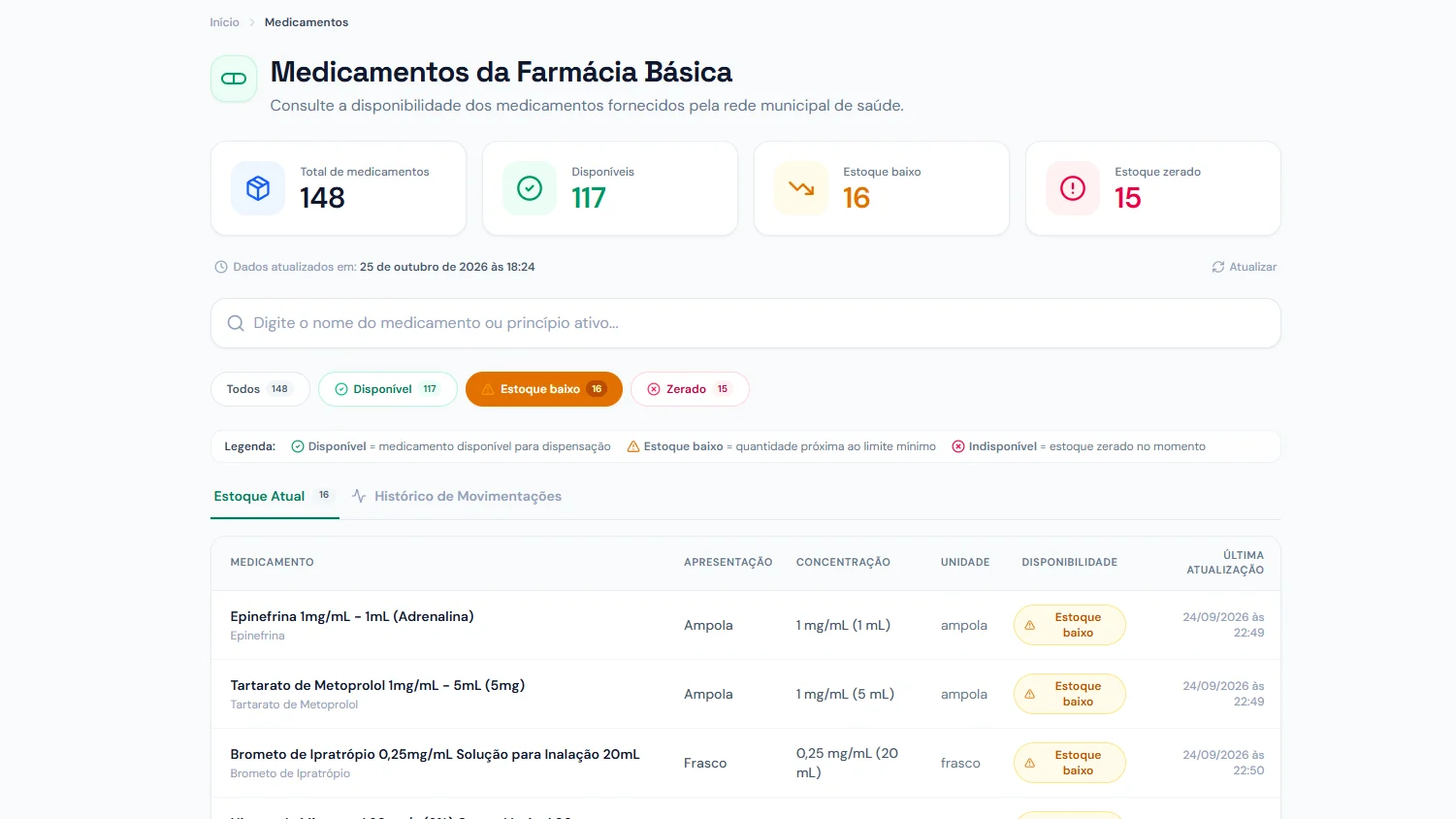Toggle the Estoque baixo 16 filter chip
1456x819 pixels.
pyautogui.click(x=544, y=389)
